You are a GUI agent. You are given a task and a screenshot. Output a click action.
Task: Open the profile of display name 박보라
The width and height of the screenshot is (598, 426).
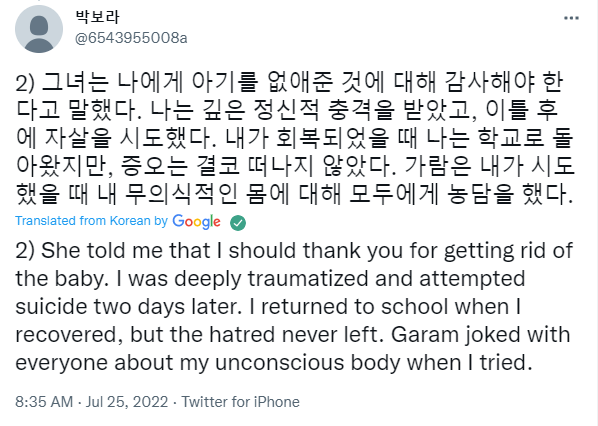tap(98, 16)
